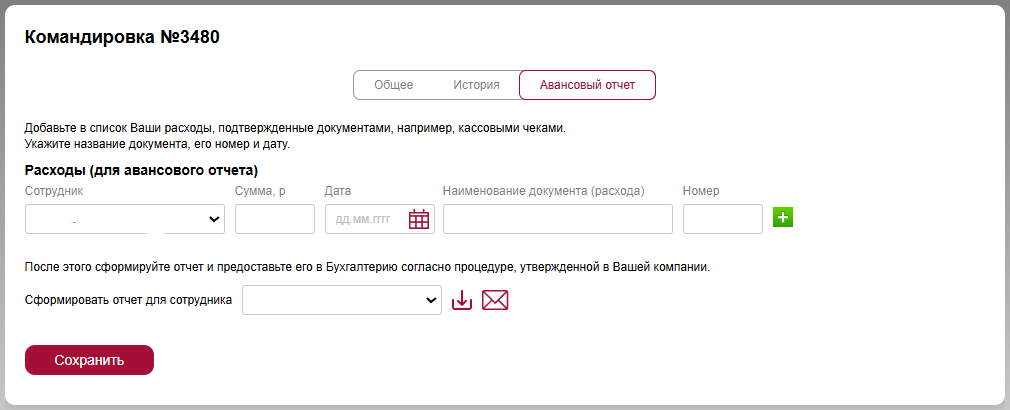
Task: Click the Сформировать отчет для сотрудника label
Action: click(x=129, y=300)
